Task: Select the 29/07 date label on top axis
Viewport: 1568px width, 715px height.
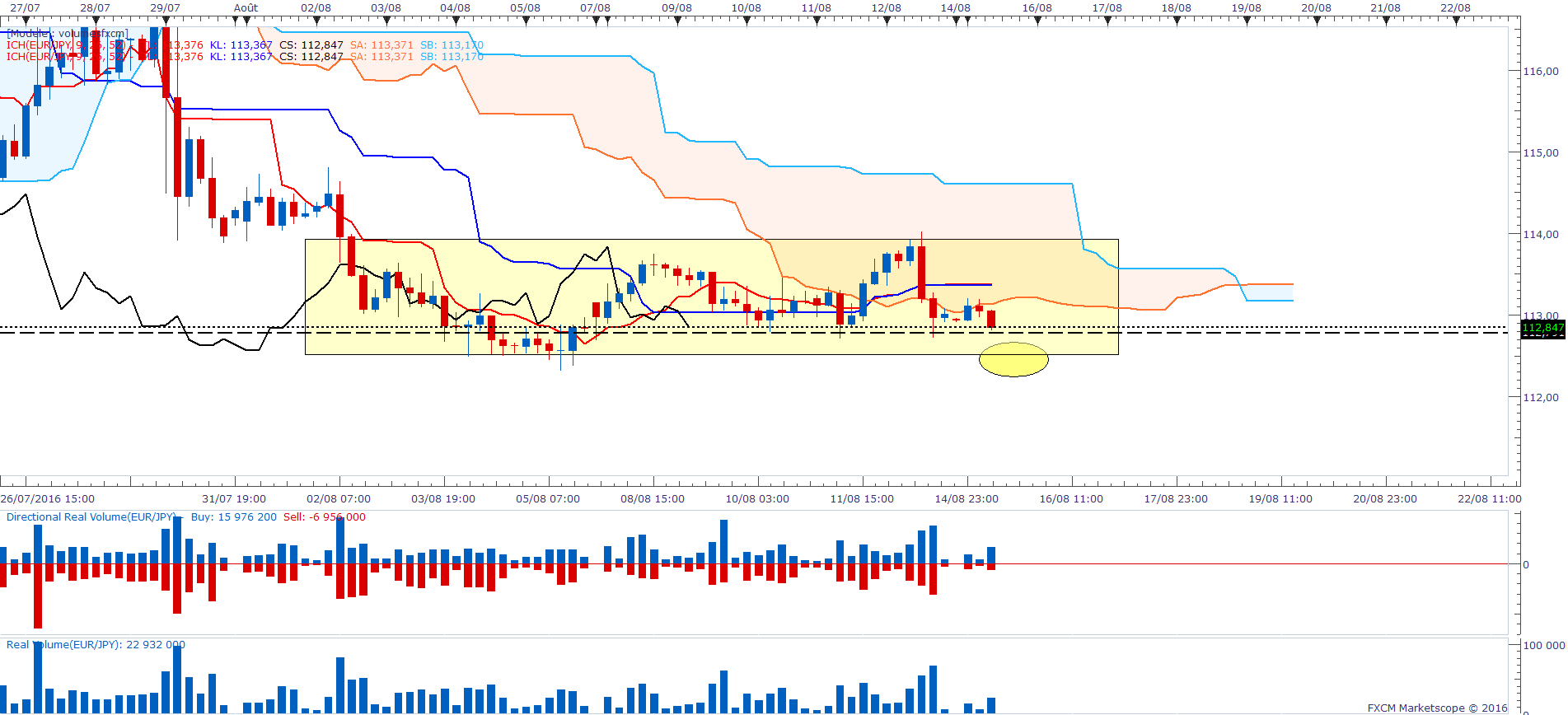Action: 166,8
